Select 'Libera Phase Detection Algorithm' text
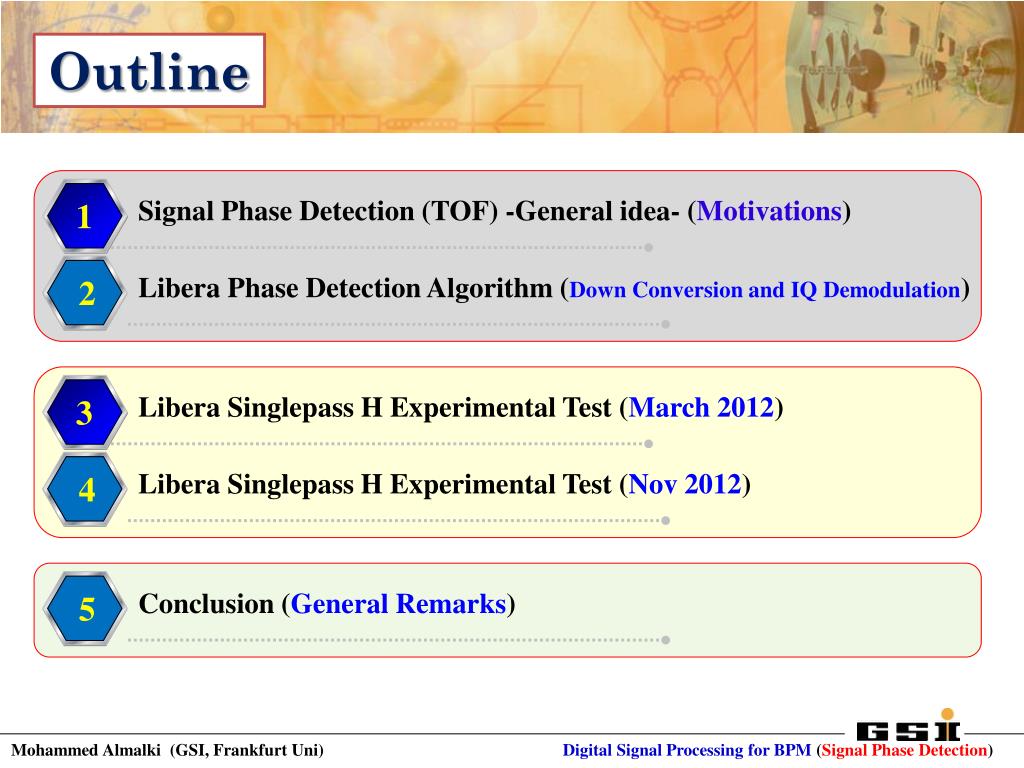 (x=345, y=288)
